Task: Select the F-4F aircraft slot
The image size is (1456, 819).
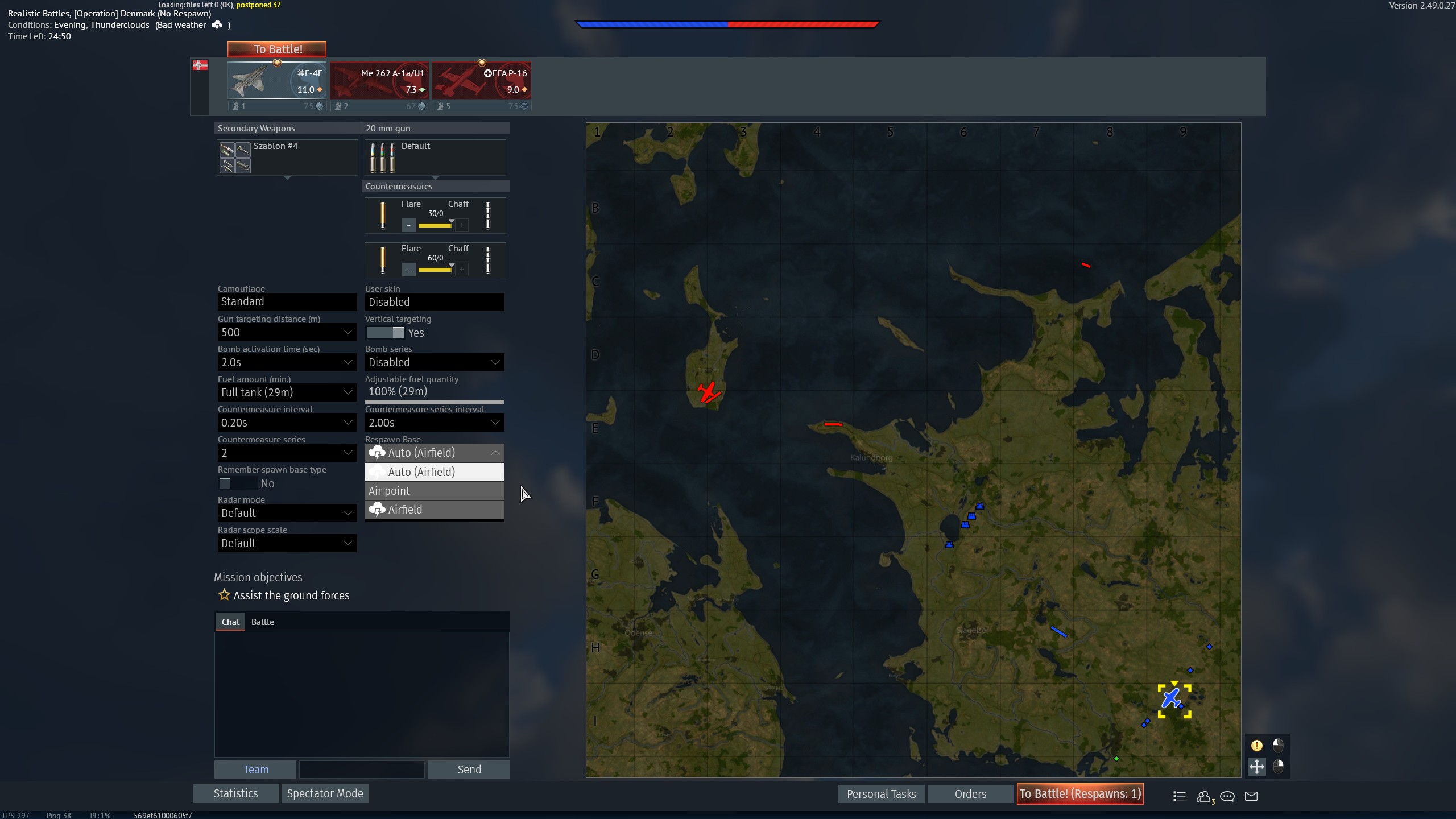Action: [277, 81]
